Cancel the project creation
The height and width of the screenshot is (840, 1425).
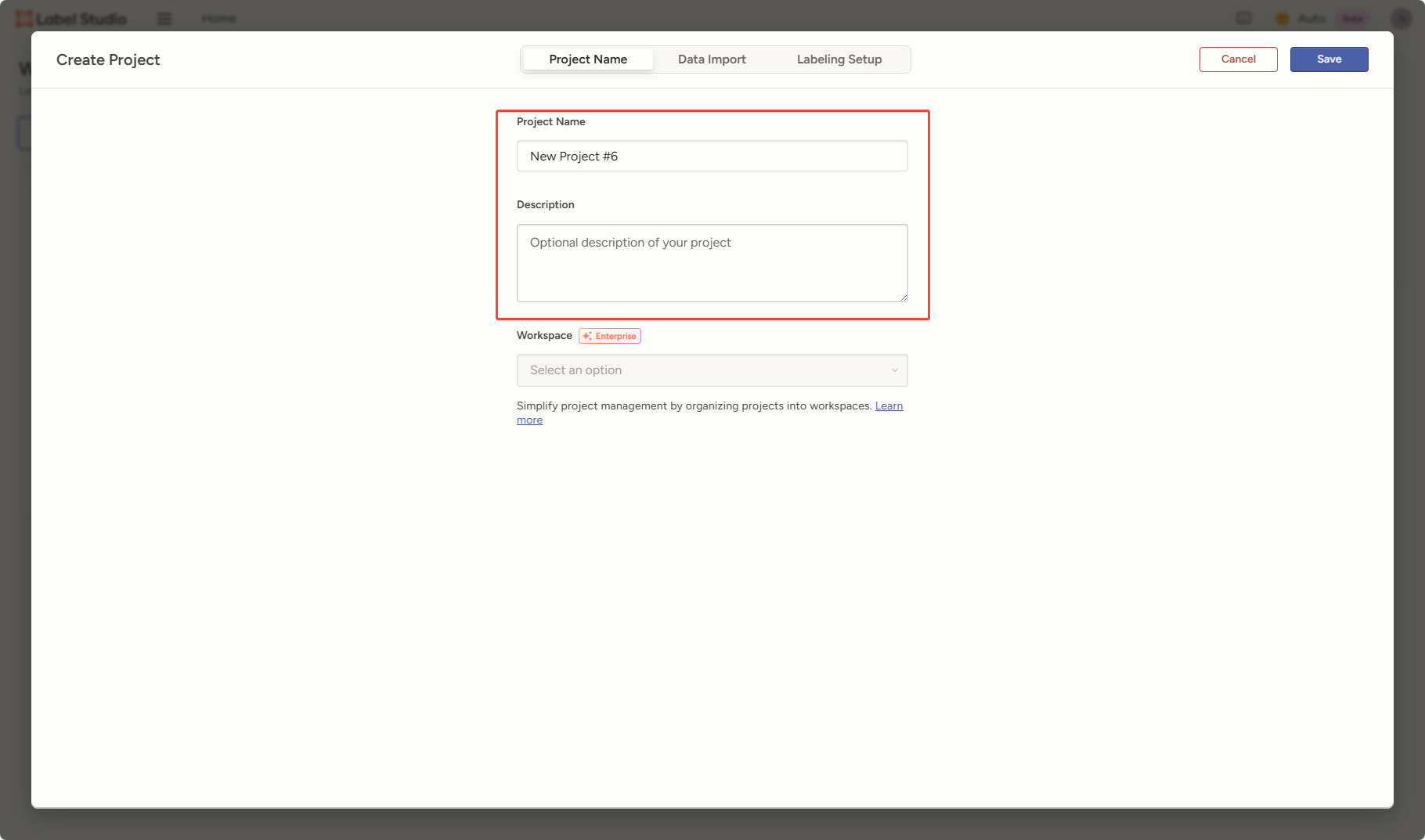tap(1238, 59)
